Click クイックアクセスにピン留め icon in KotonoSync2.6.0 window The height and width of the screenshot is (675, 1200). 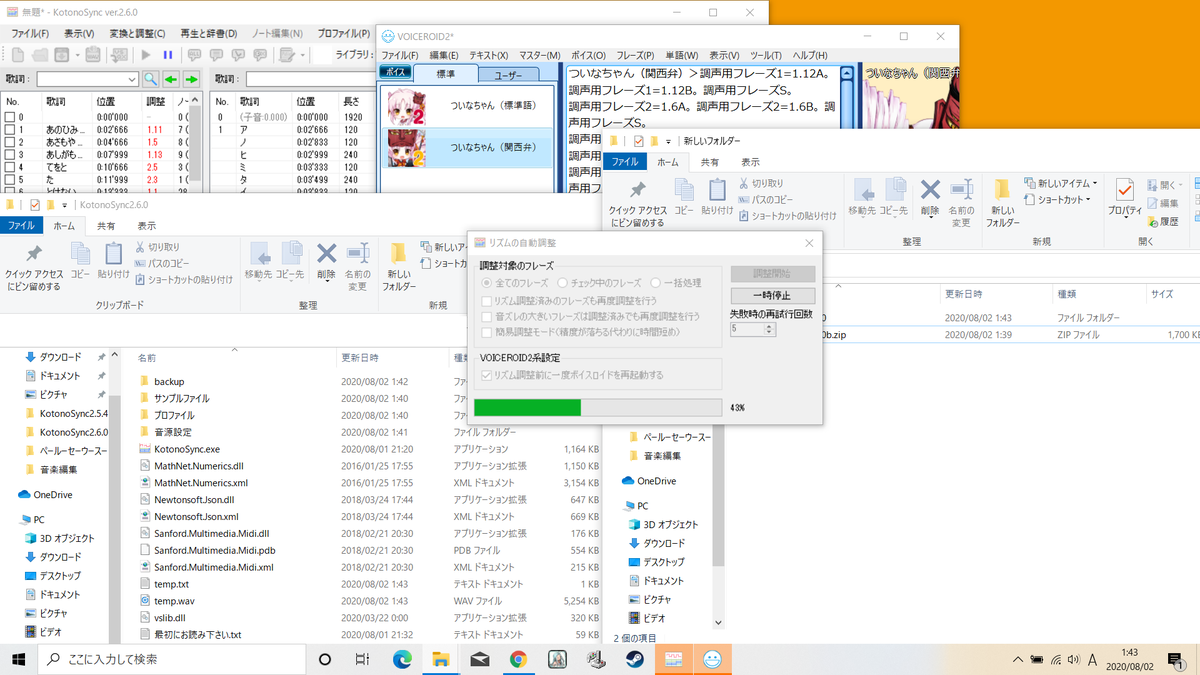(x=34, y=254)
